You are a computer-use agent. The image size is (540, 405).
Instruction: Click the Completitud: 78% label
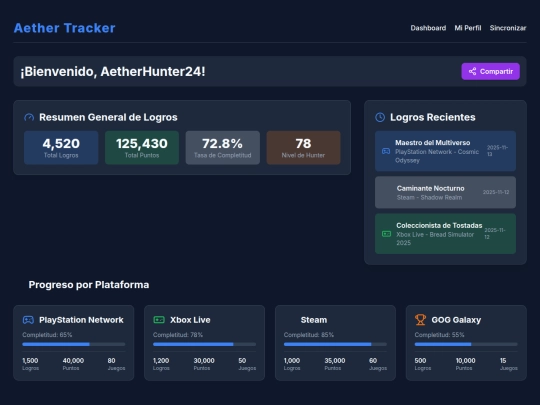point(178,335)
